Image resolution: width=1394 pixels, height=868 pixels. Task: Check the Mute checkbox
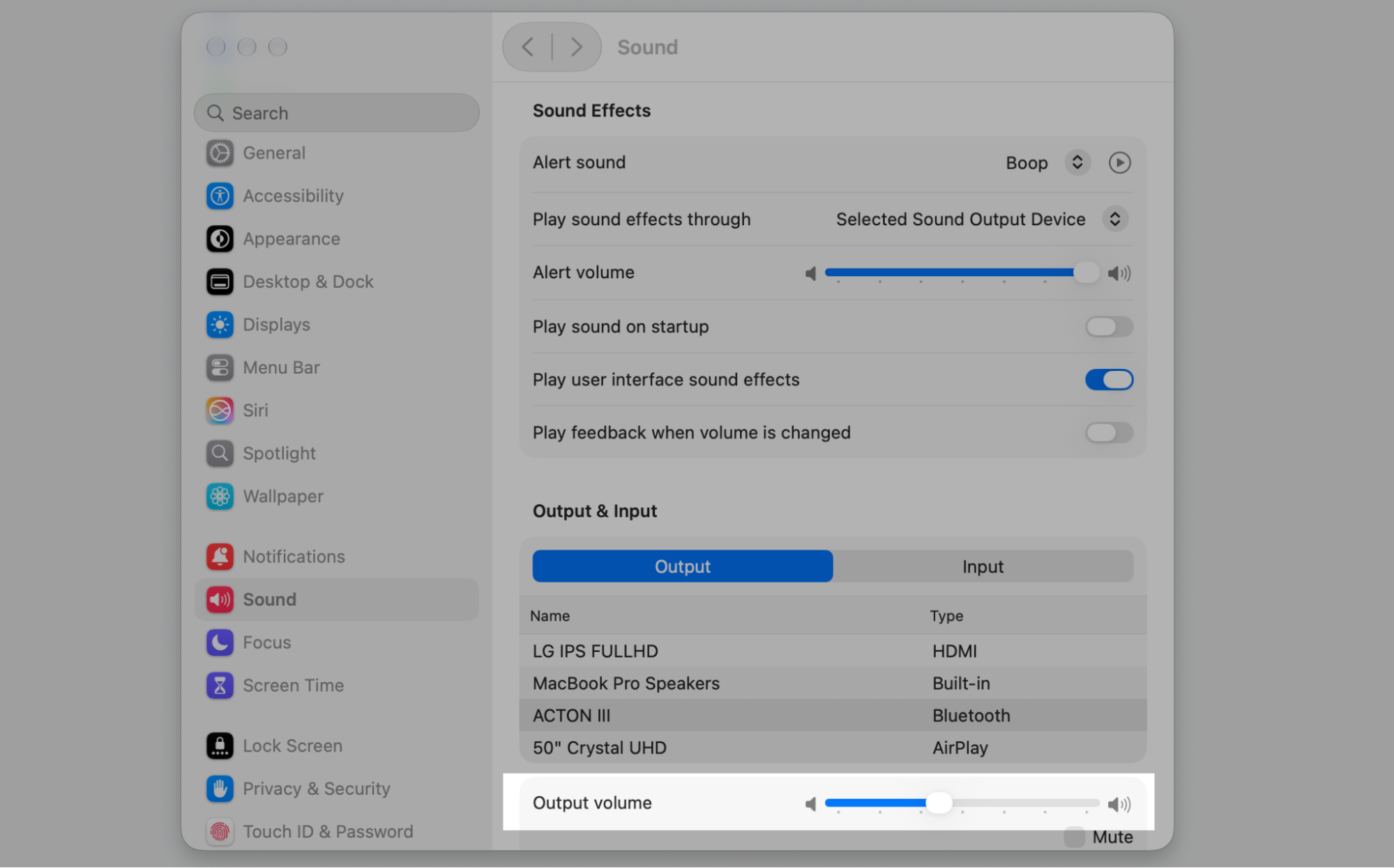1075,837
